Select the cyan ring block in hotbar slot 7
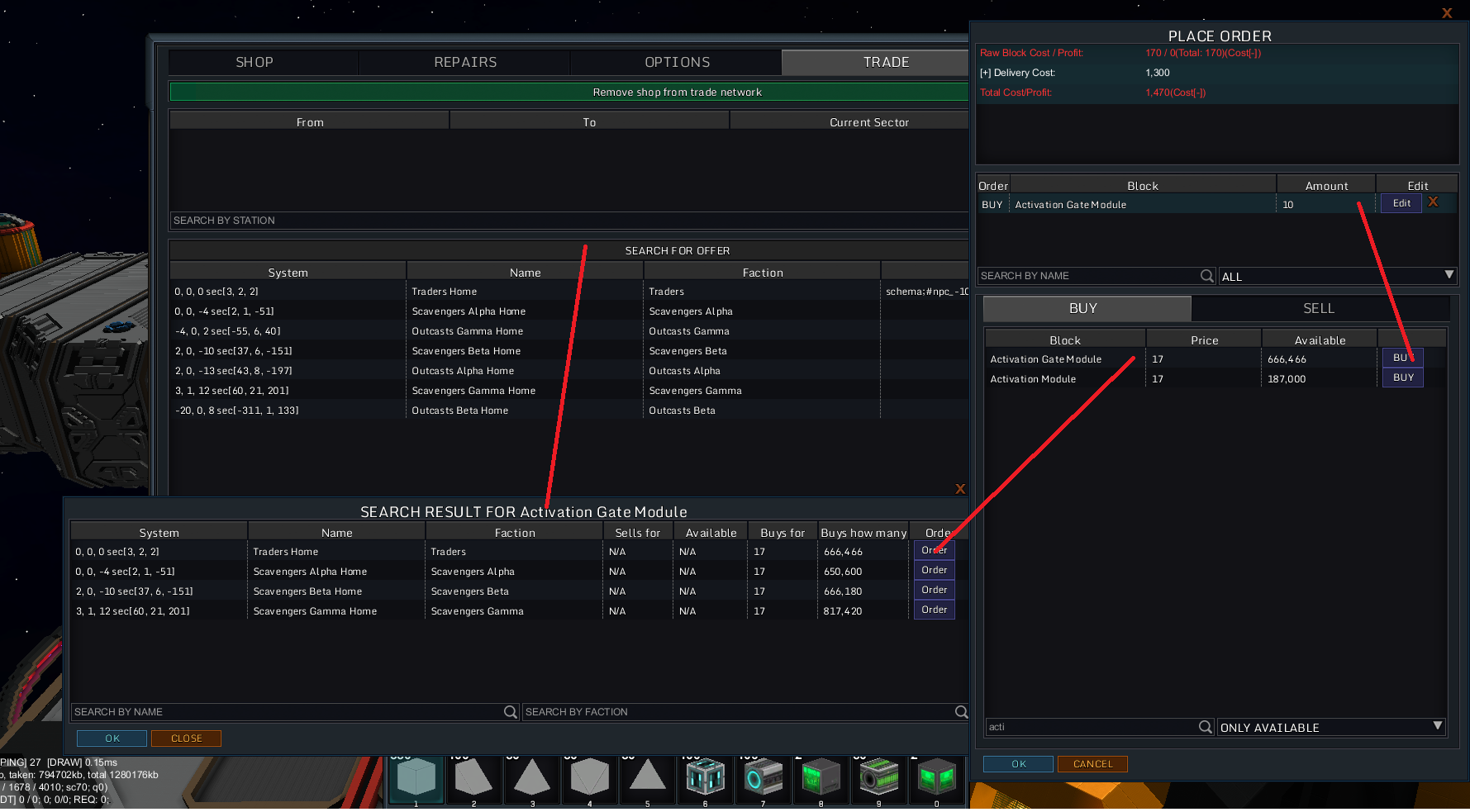1470x812 pixels. click(763, 778)
